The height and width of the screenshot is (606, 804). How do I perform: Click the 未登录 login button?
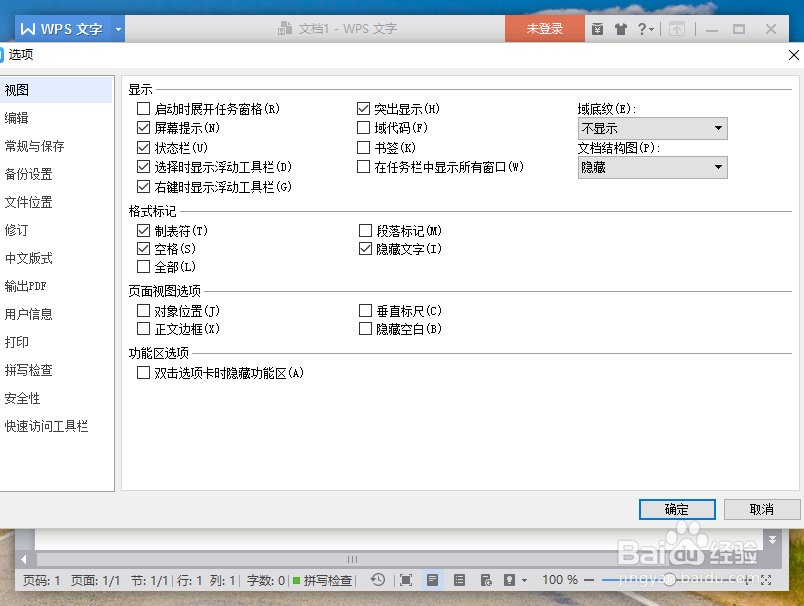pyautogui.click(x=545, y=29)
